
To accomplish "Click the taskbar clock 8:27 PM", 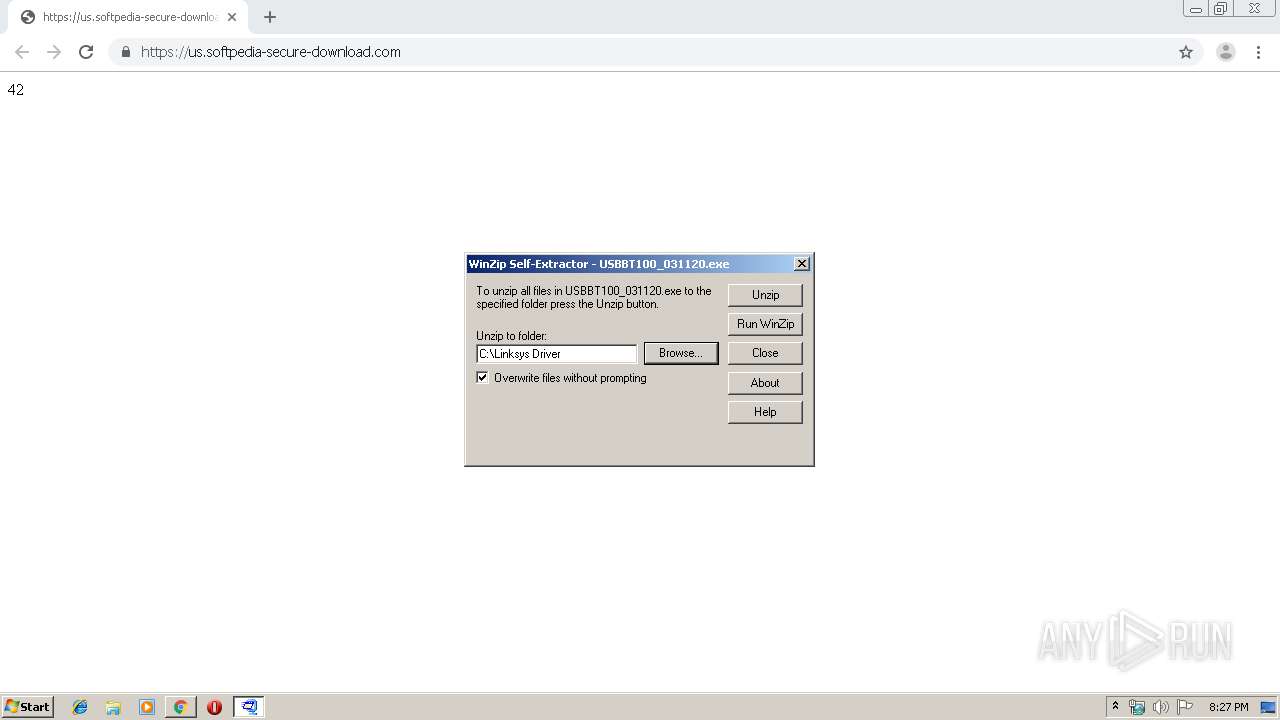I will click(x=1228, y=707).
